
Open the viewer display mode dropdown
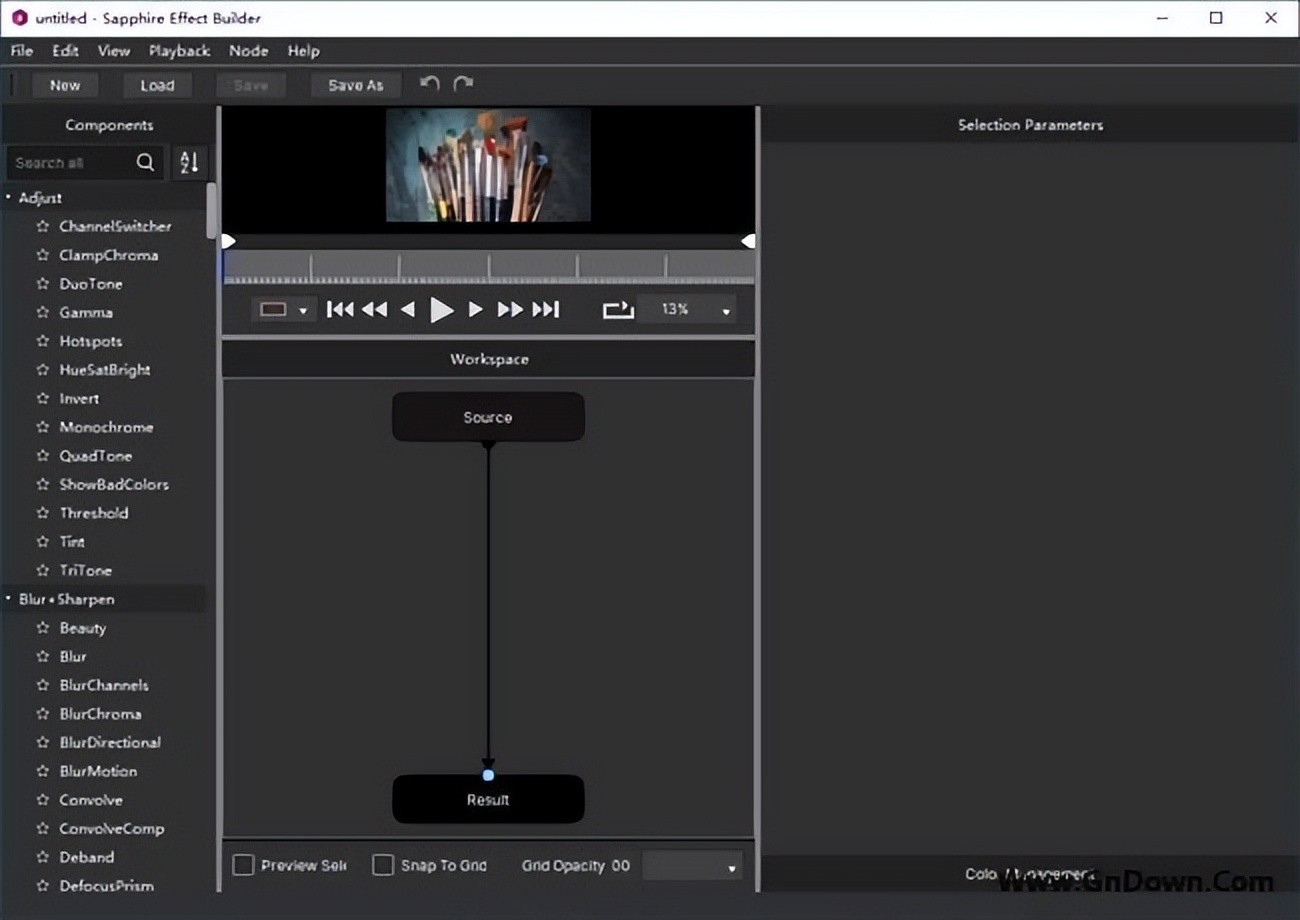pos(285,310)
